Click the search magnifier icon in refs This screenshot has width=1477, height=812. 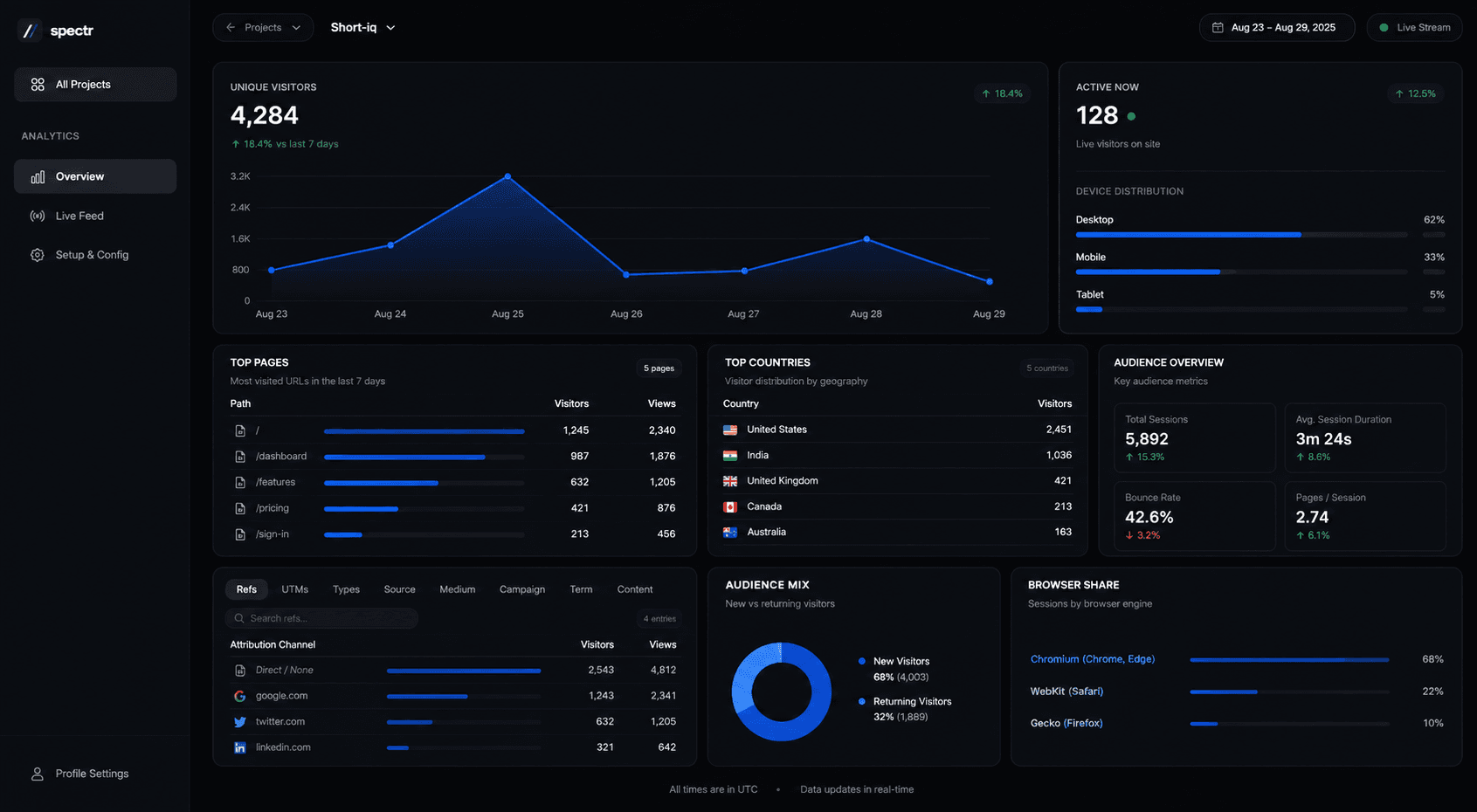[x=239, y=618]
